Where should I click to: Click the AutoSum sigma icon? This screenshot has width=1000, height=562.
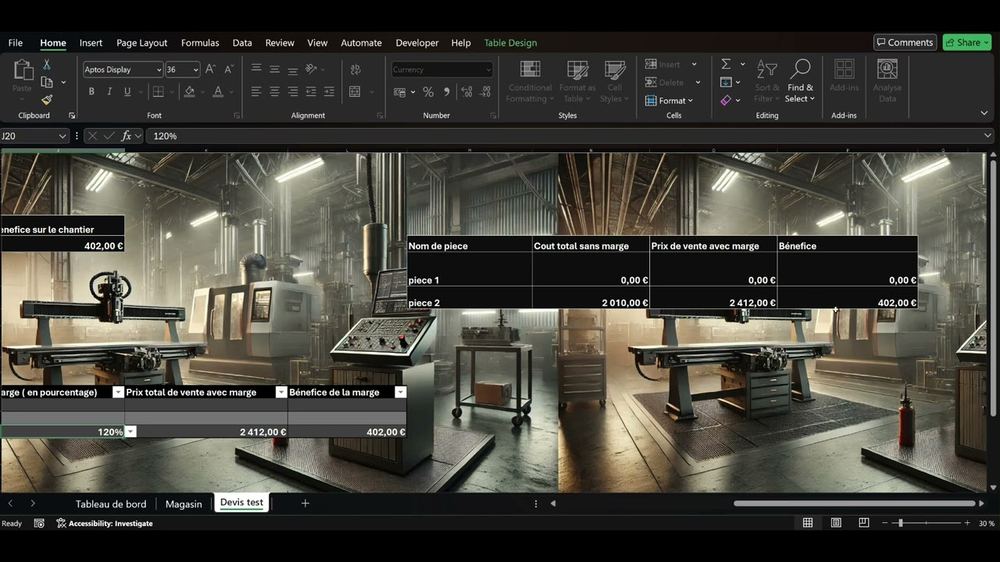(x=726, y=64)
